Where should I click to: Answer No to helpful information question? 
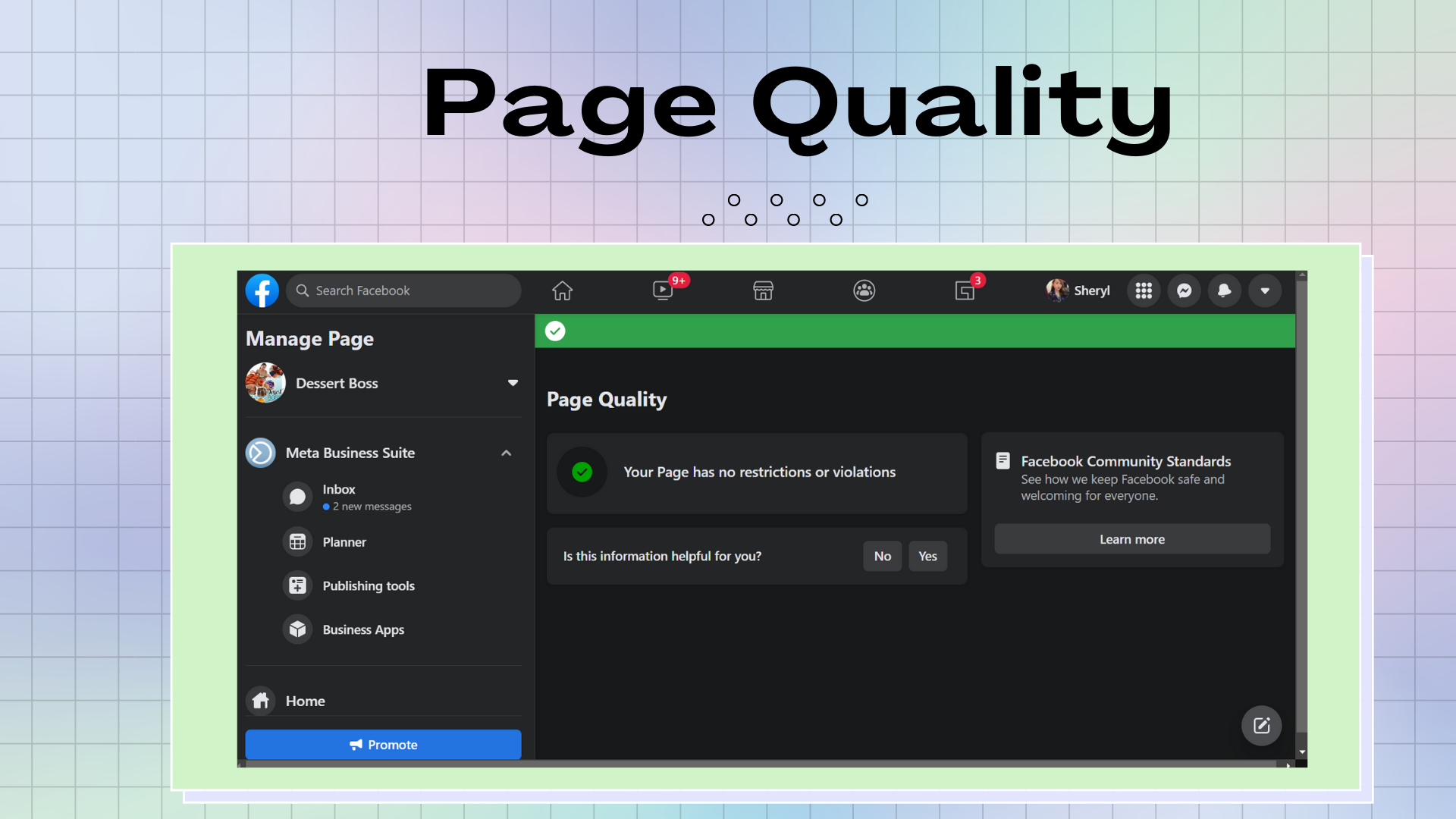(882, 556)
